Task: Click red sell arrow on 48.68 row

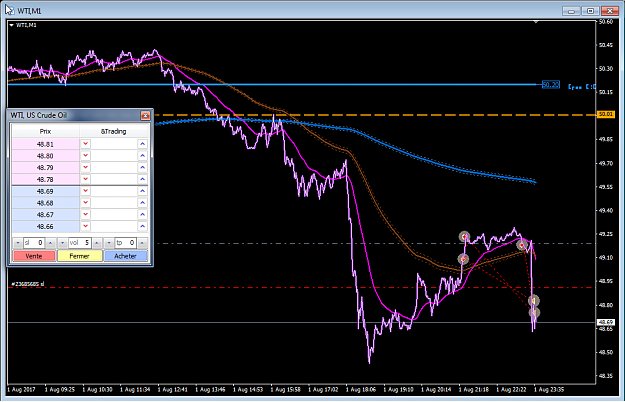Action: [85, 203]
